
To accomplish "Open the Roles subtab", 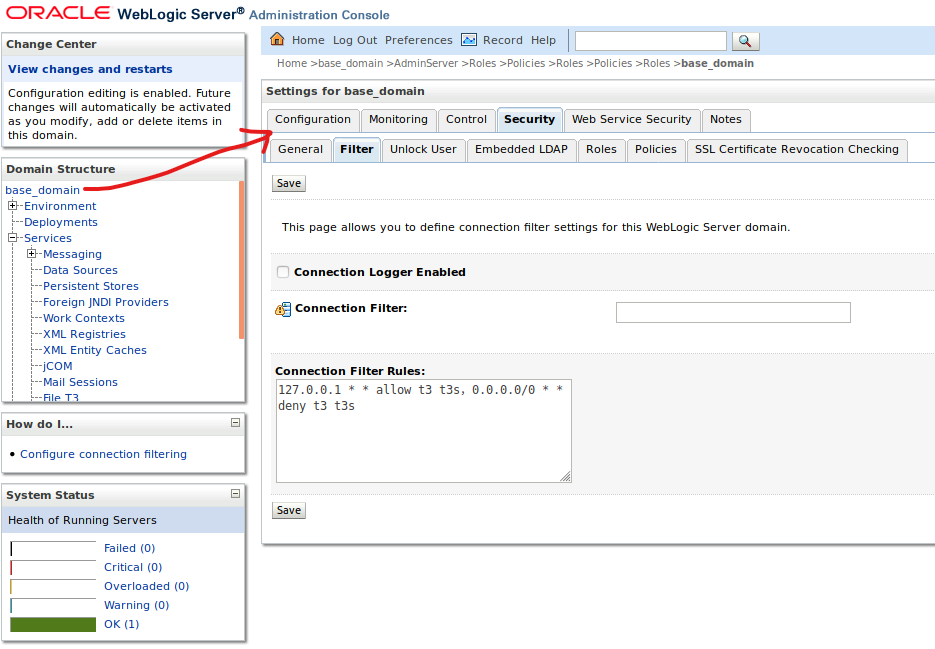I will (601, 150).
